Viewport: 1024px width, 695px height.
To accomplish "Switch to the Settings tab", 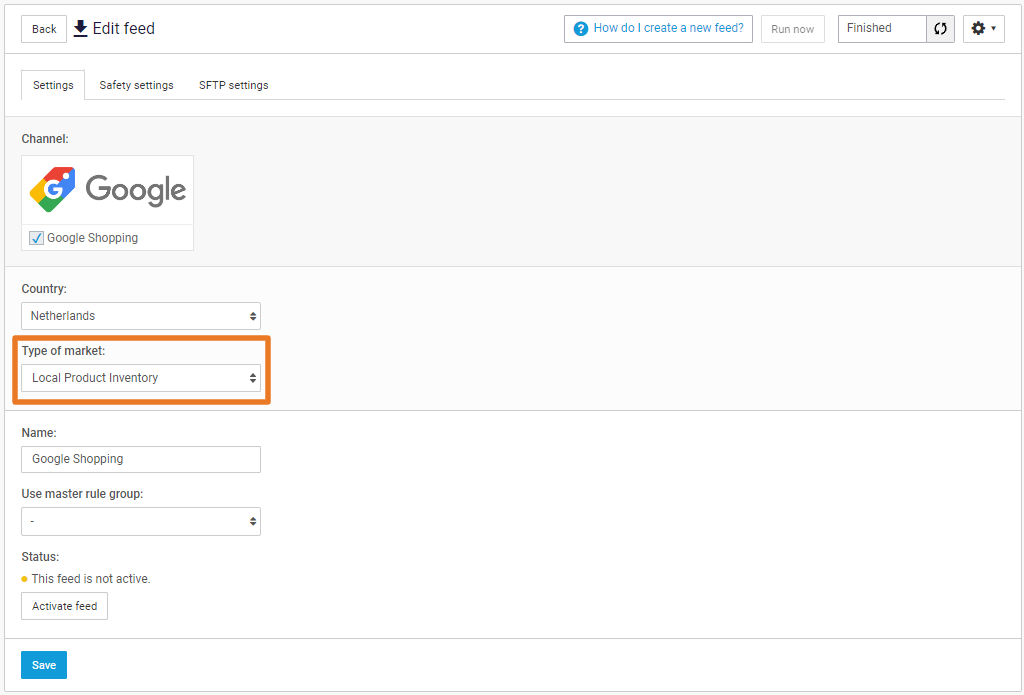I will pyautogui.click(x=53, y=85).
